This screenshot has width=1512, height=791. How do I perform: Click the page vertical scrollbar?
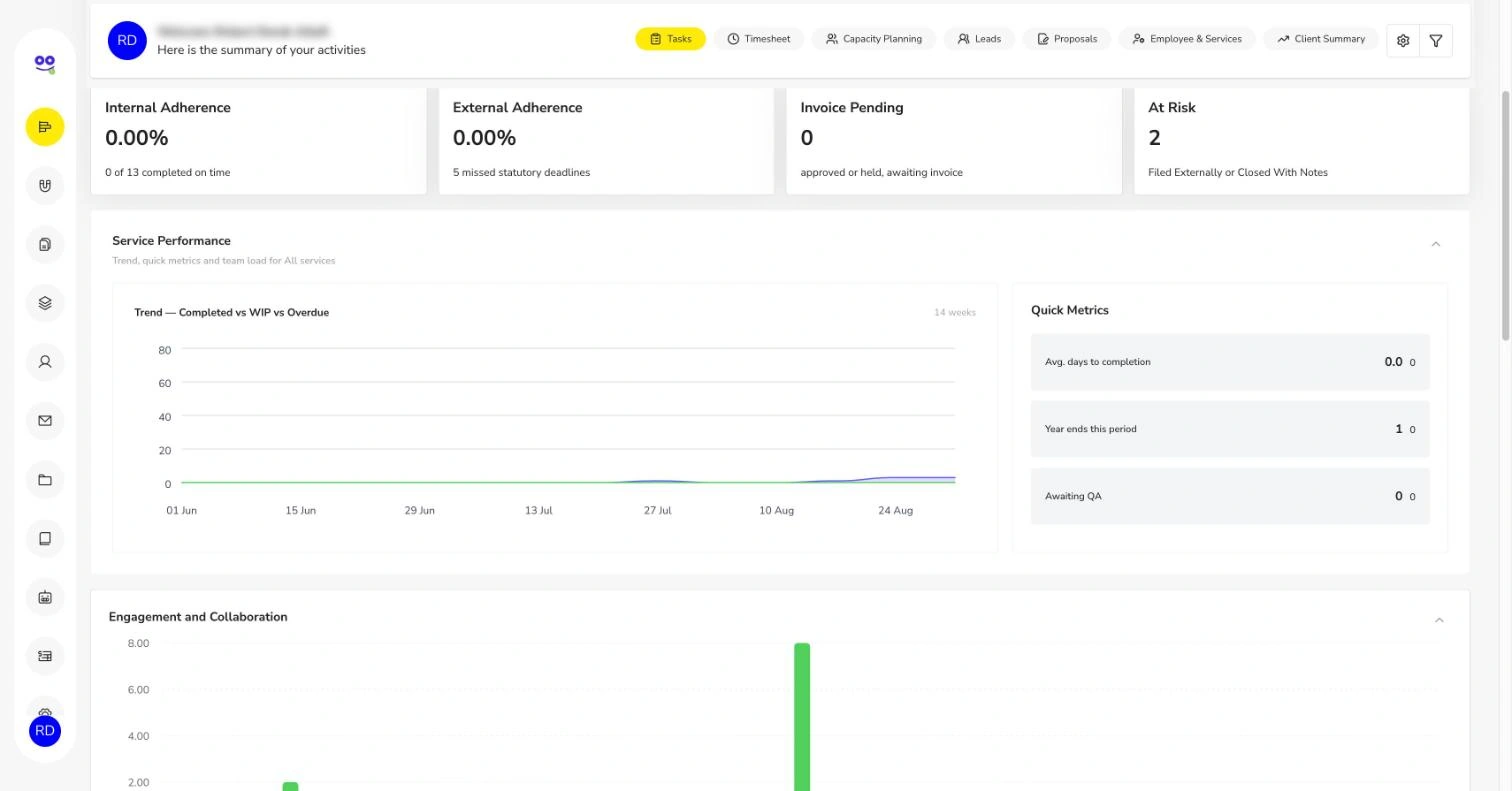1506,215
